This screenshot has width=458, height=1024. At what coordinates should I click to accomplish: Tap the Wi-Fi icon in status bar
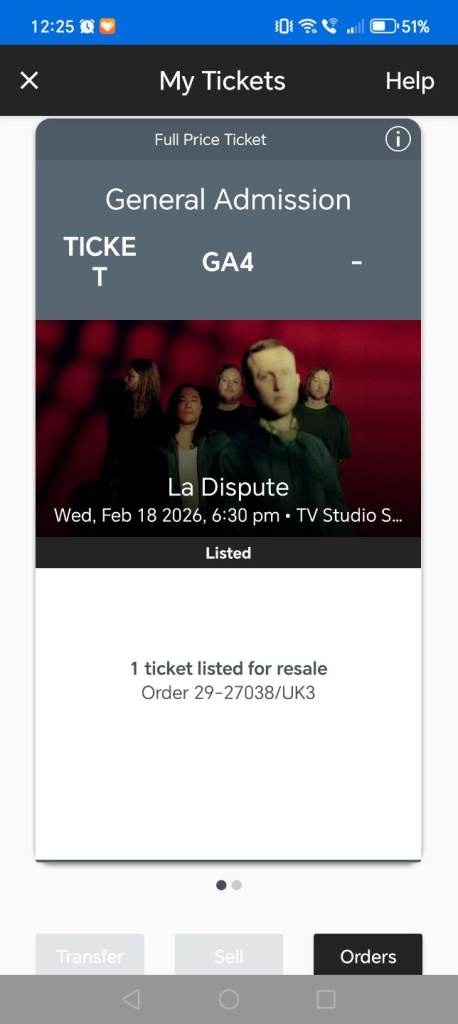coord(307,26)
